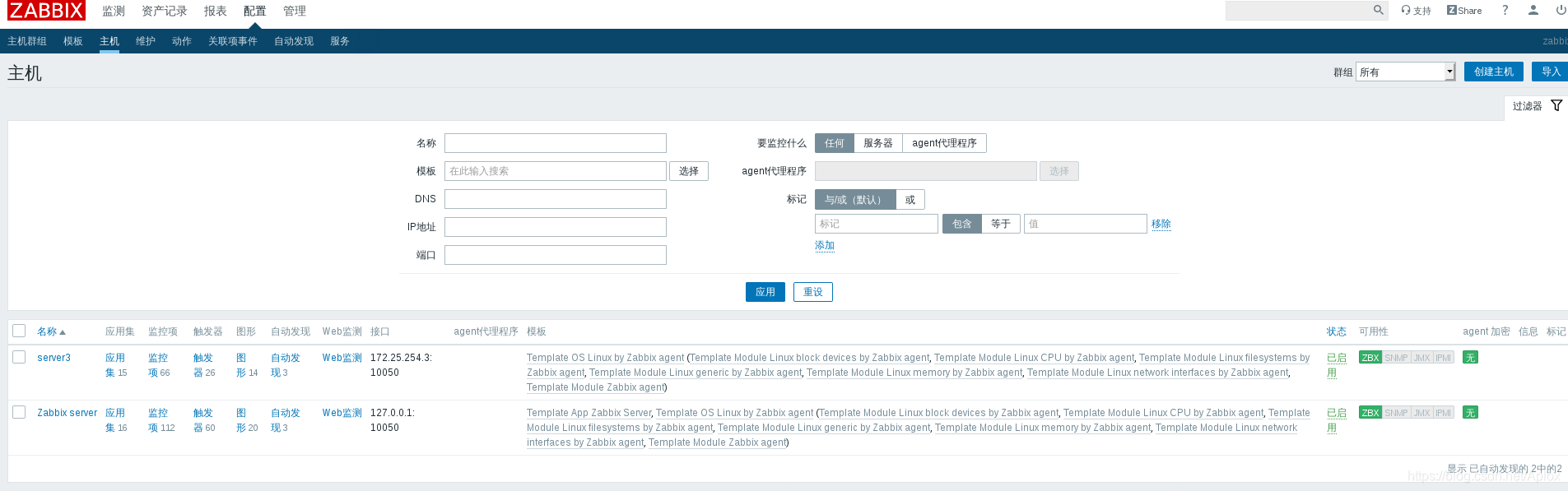The image size is (1568, 491).
Task: Click IPMI badge for Zabbix server
Action: click(x=1444, y=413)
